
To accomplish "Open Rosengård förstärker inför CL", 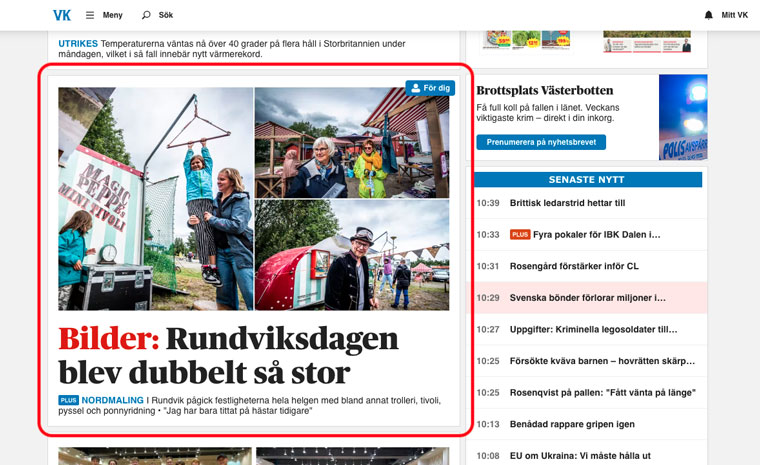I will 574,266.
